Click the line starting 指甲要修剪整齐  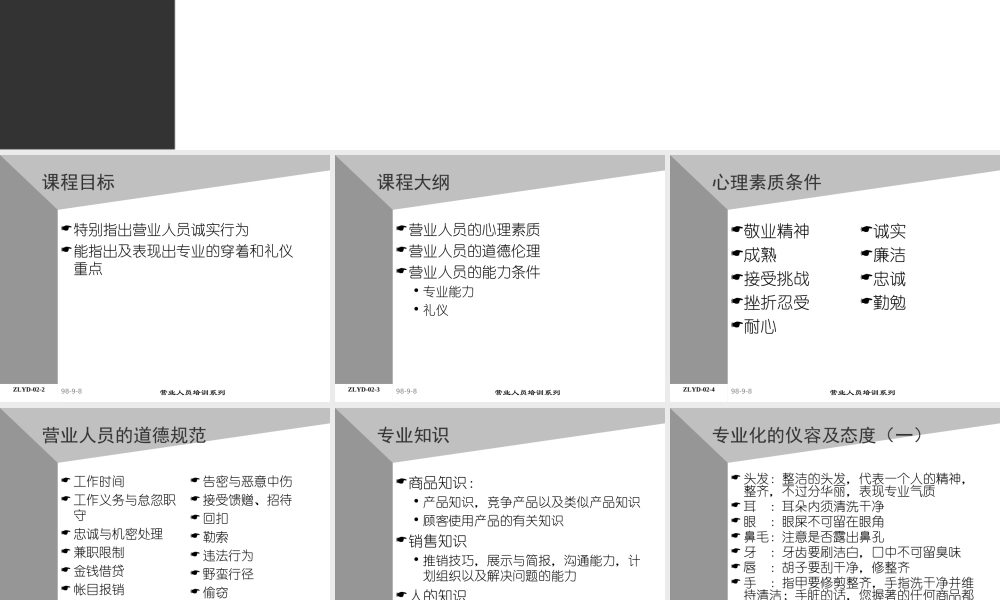(x=858, y=589)
